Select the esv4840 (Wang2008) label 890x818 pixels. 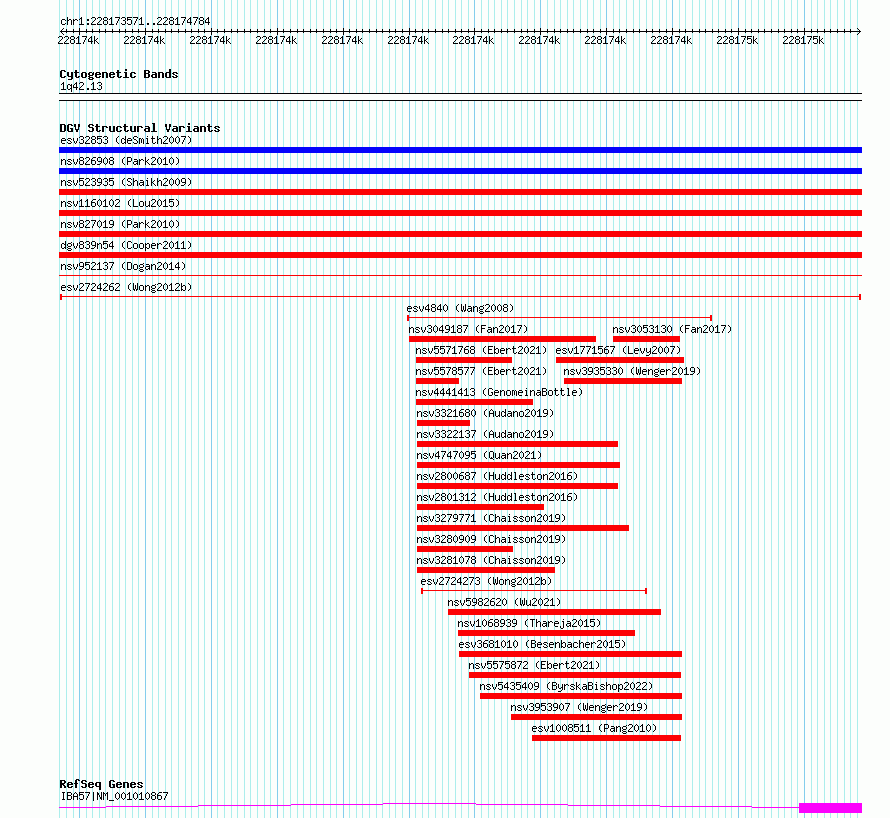(x=460, y=308)
